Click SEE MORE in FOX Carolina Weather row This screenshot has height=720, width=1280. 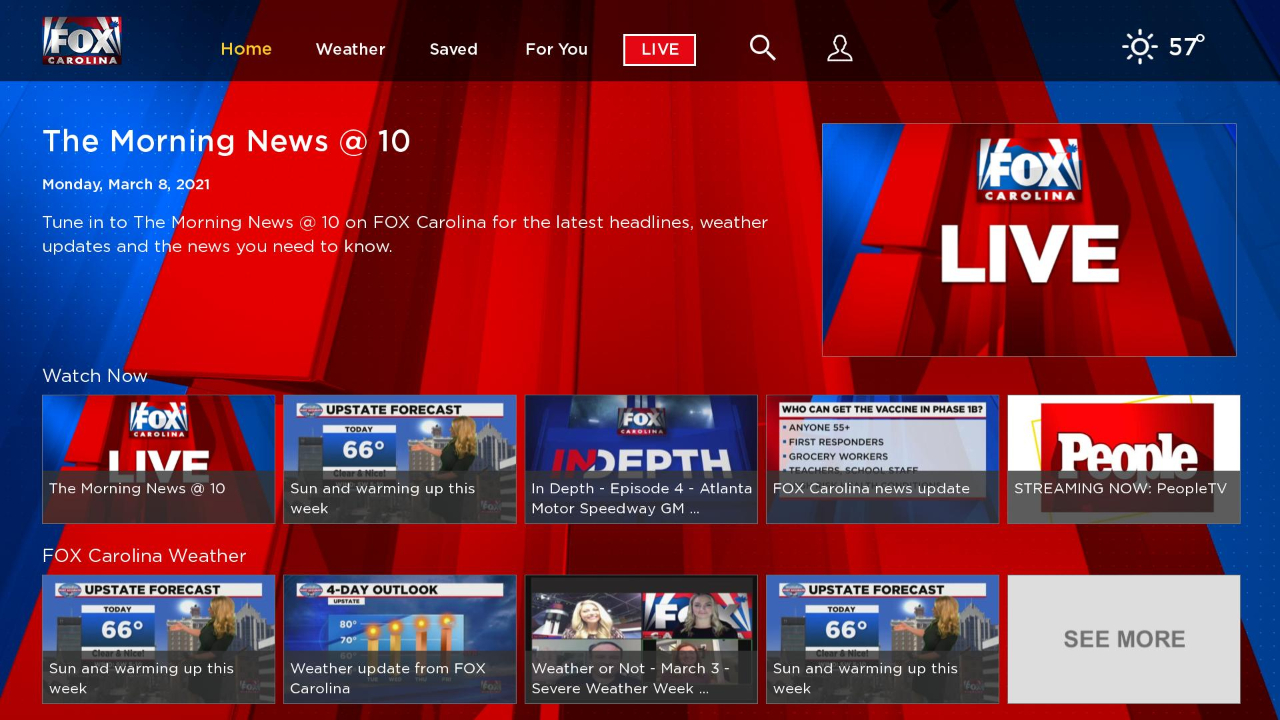pos(1123,638)
